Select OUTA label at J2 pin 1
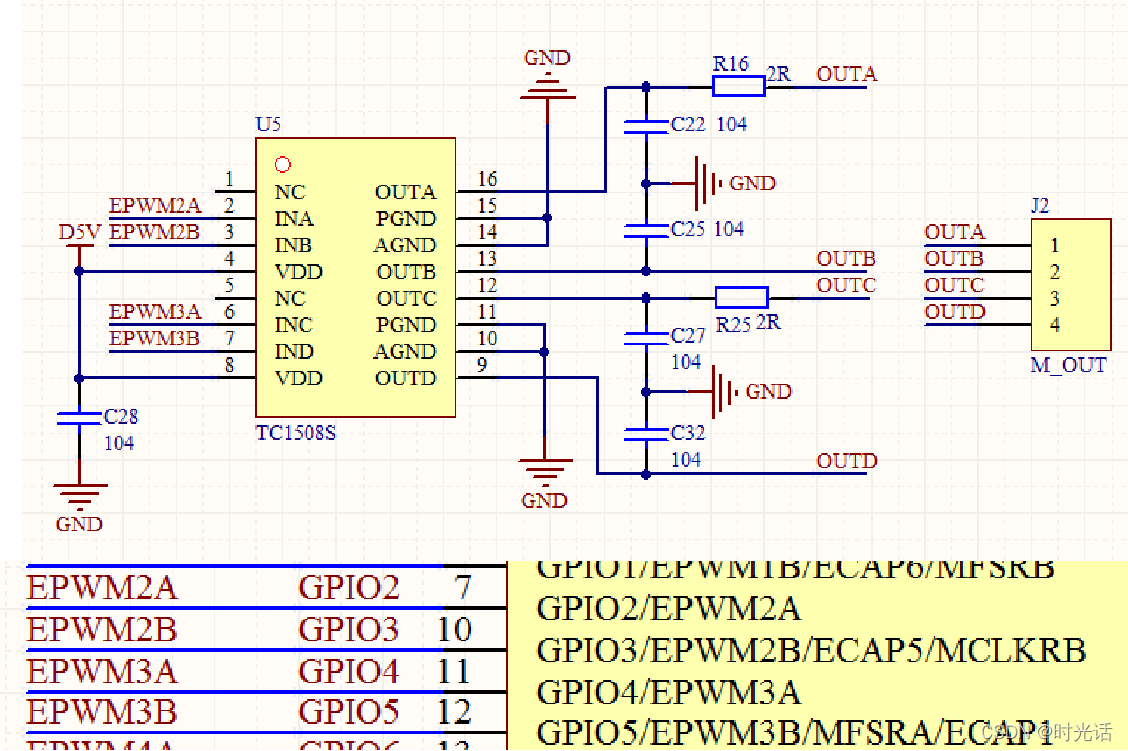 pyautogui.click(x=955, y=232)
